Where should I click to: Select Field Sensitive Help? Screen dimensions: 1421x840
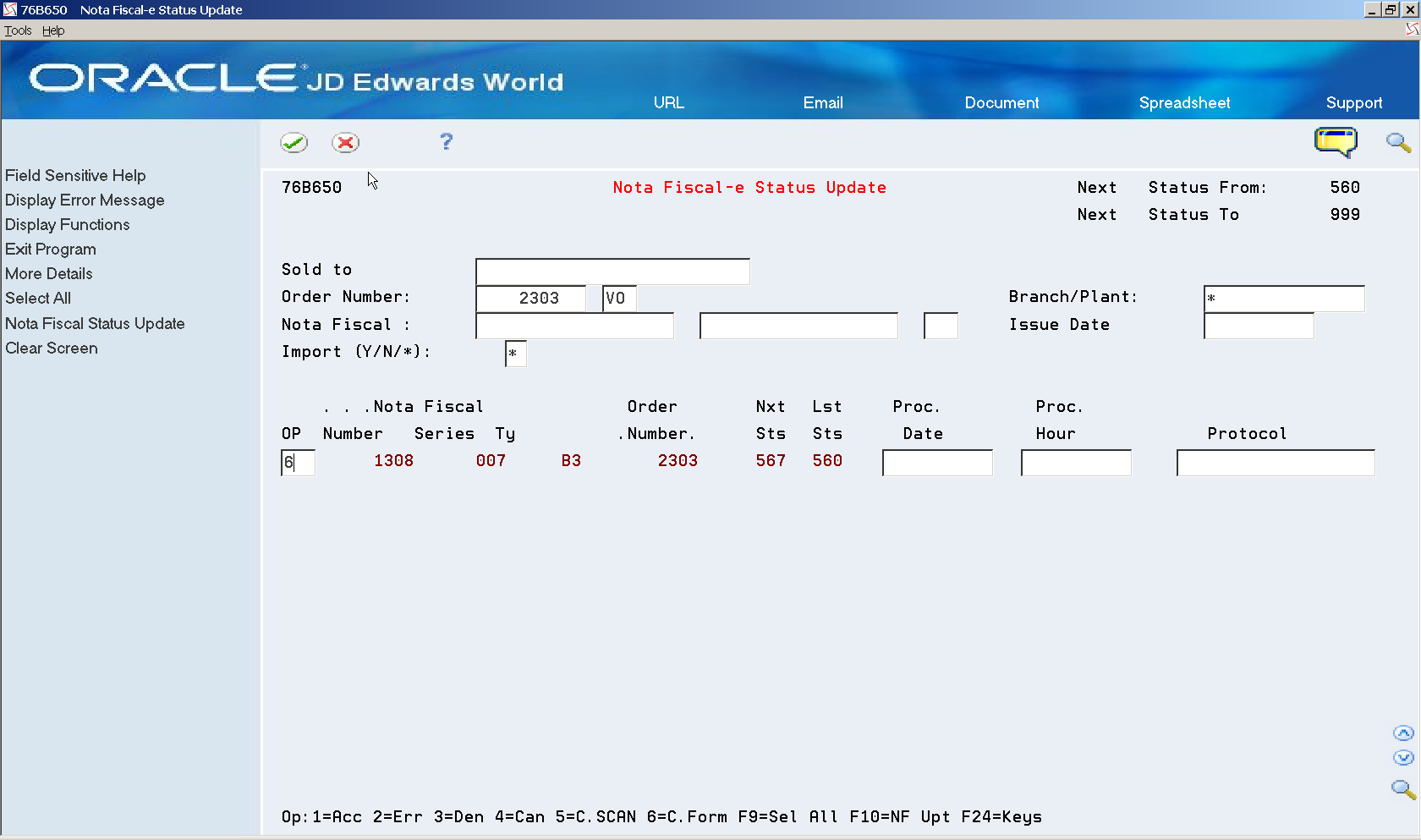click(75, 175)
